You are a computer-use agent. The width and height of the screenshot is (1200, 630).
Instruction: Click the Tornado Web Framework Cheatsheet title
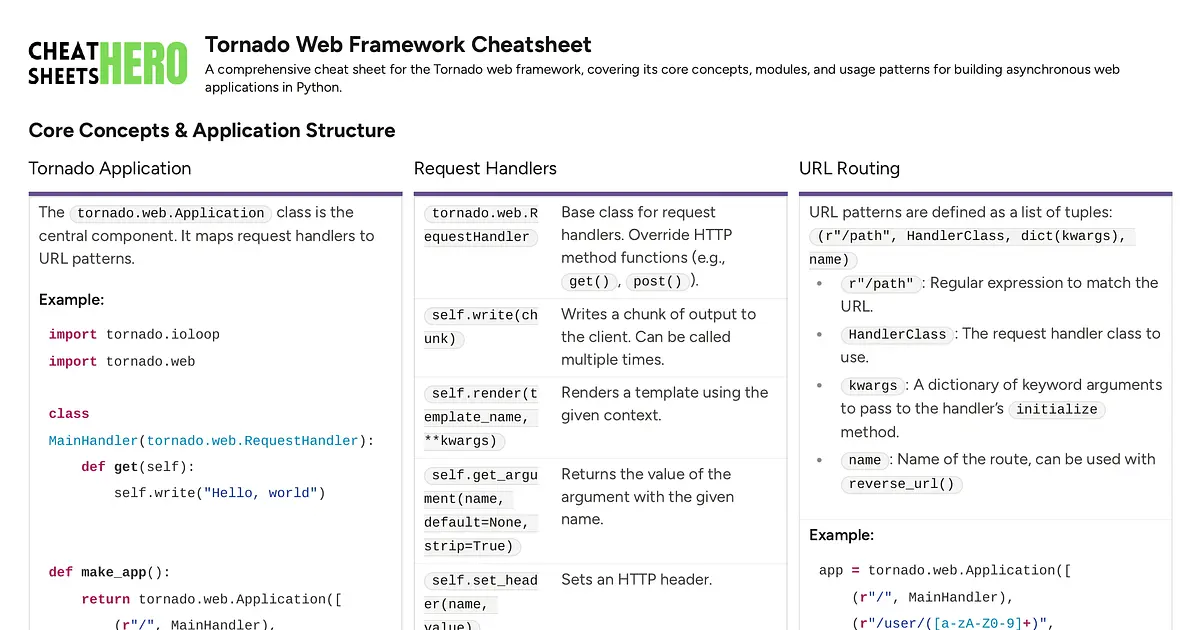[398, 45]
